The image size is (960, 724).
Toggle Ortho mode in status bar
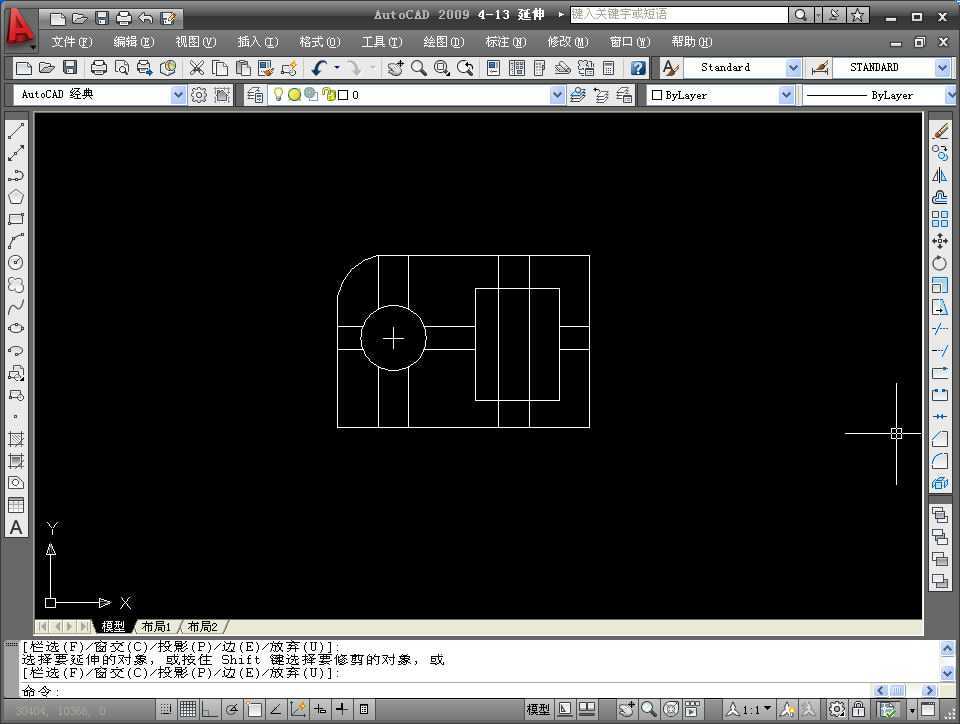tap(210, 709)
